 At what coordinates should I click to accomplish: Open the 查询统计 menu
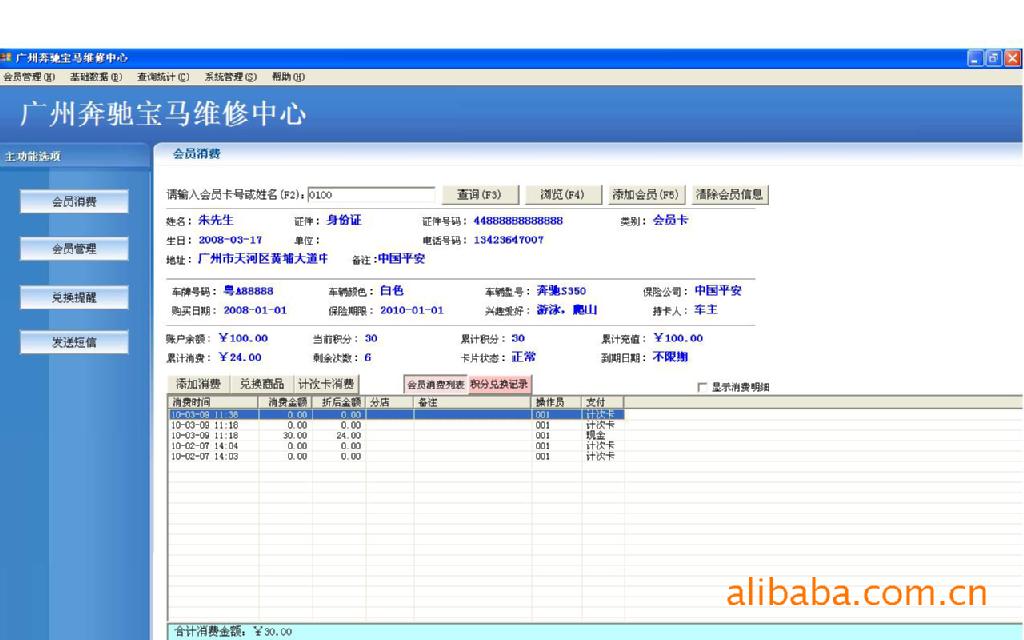pos(163,77)
